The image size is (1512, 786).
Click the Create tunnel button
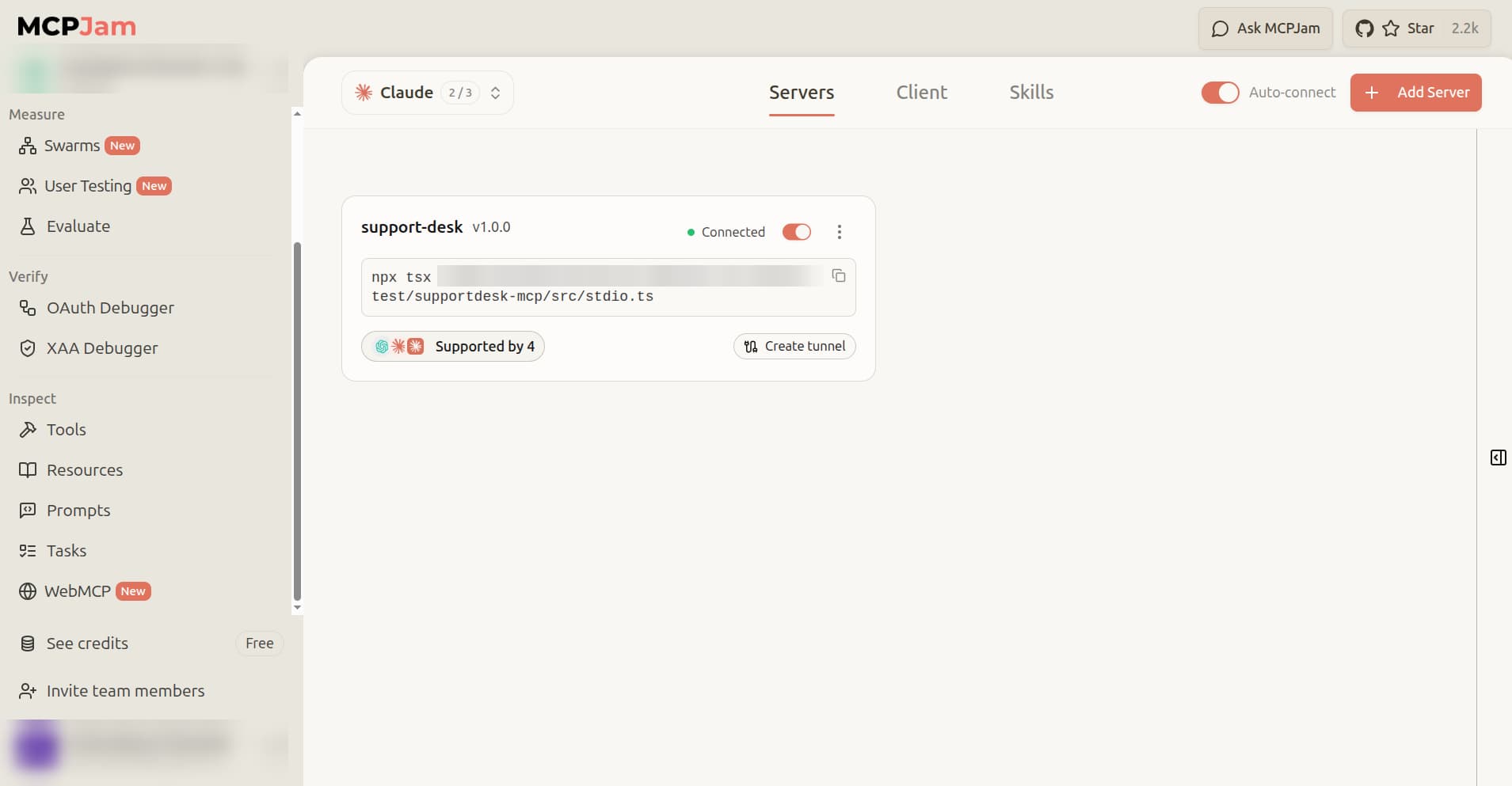[794, 347]
